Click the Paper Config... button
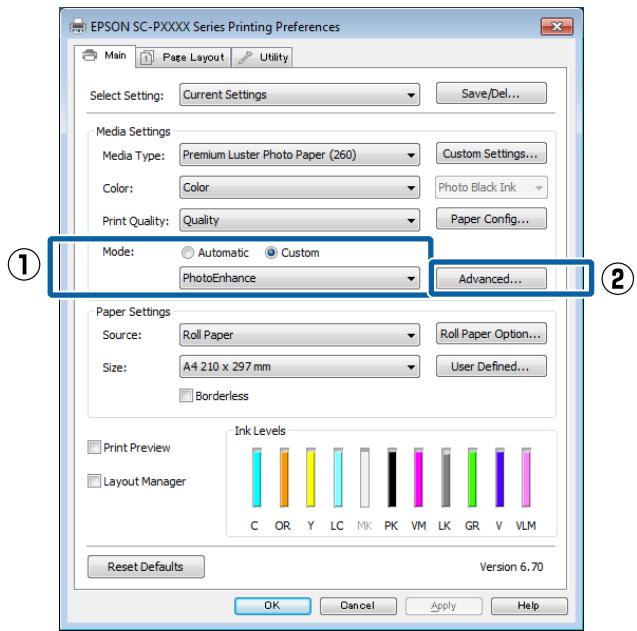 (491, 219)
